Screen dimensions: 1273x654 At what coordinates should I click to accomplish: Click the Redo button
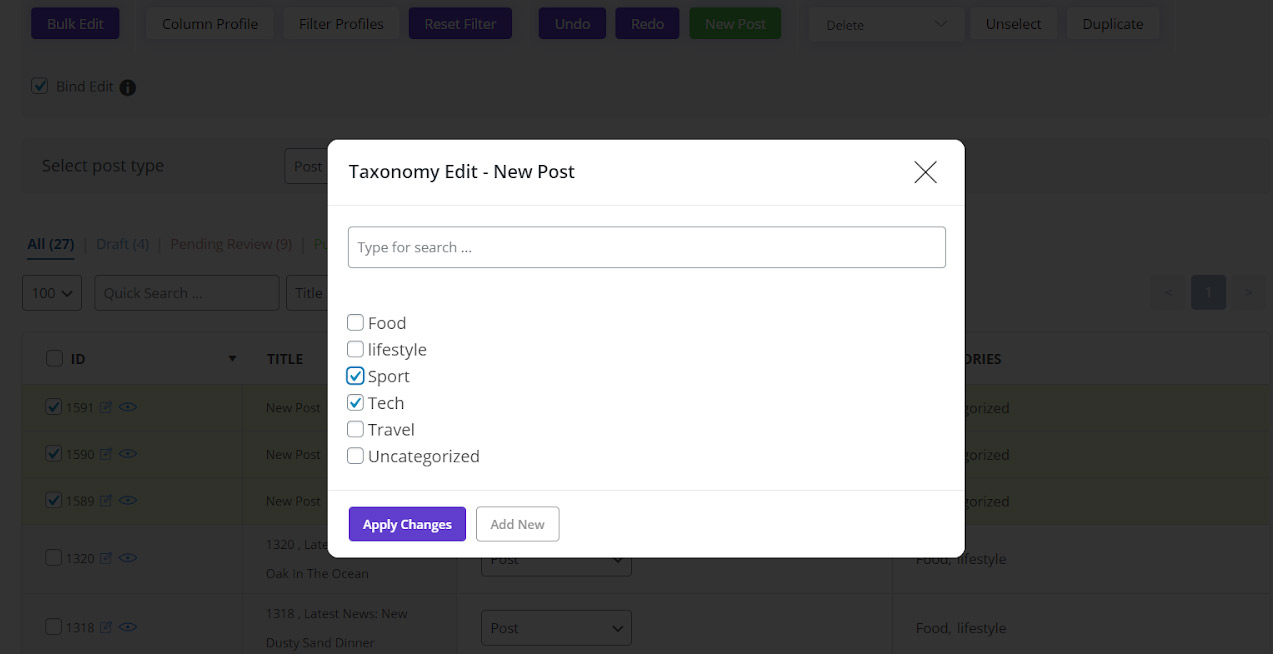647,24
